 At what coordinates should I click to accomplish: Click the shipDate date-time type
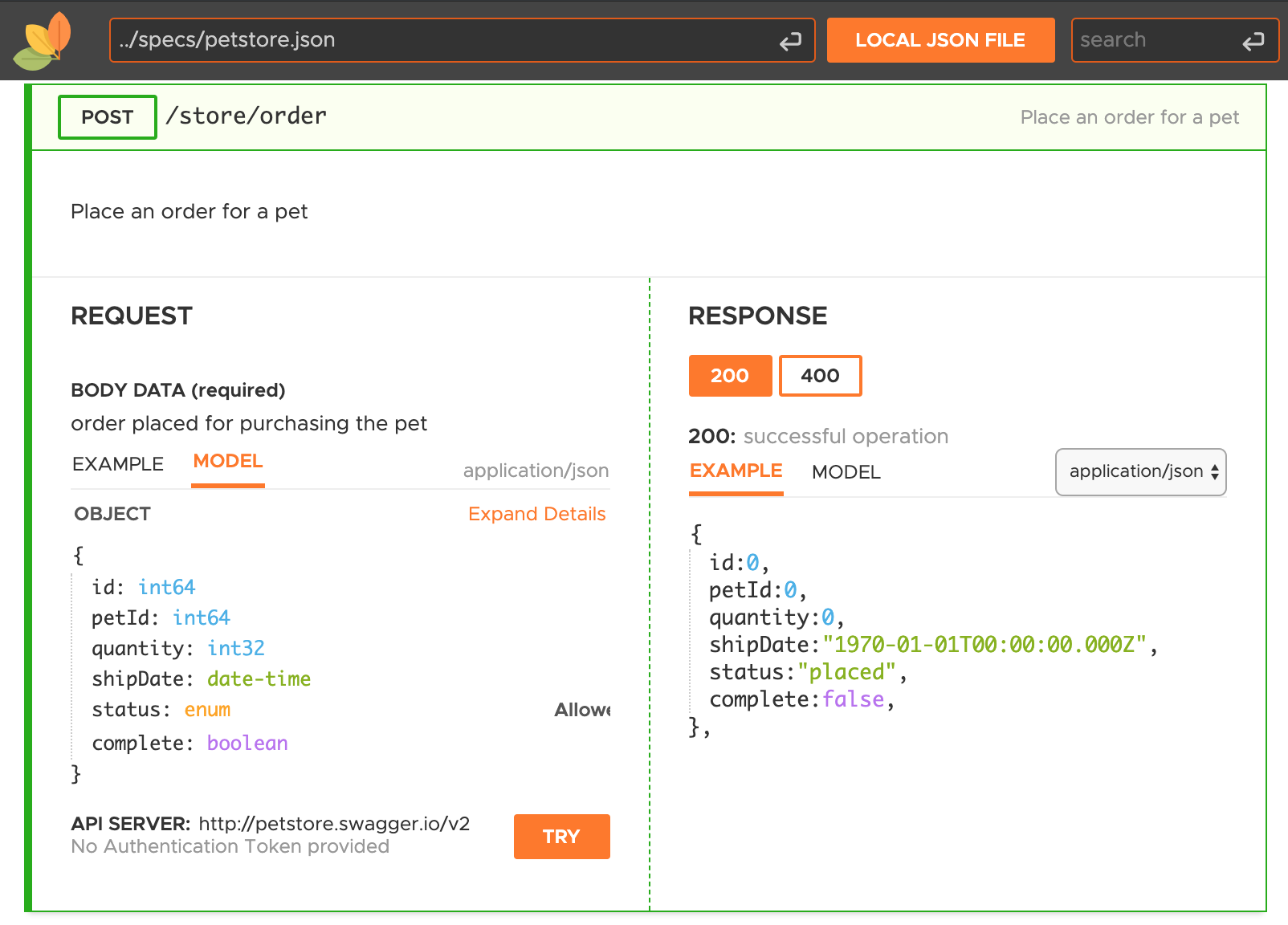point(259,679)
